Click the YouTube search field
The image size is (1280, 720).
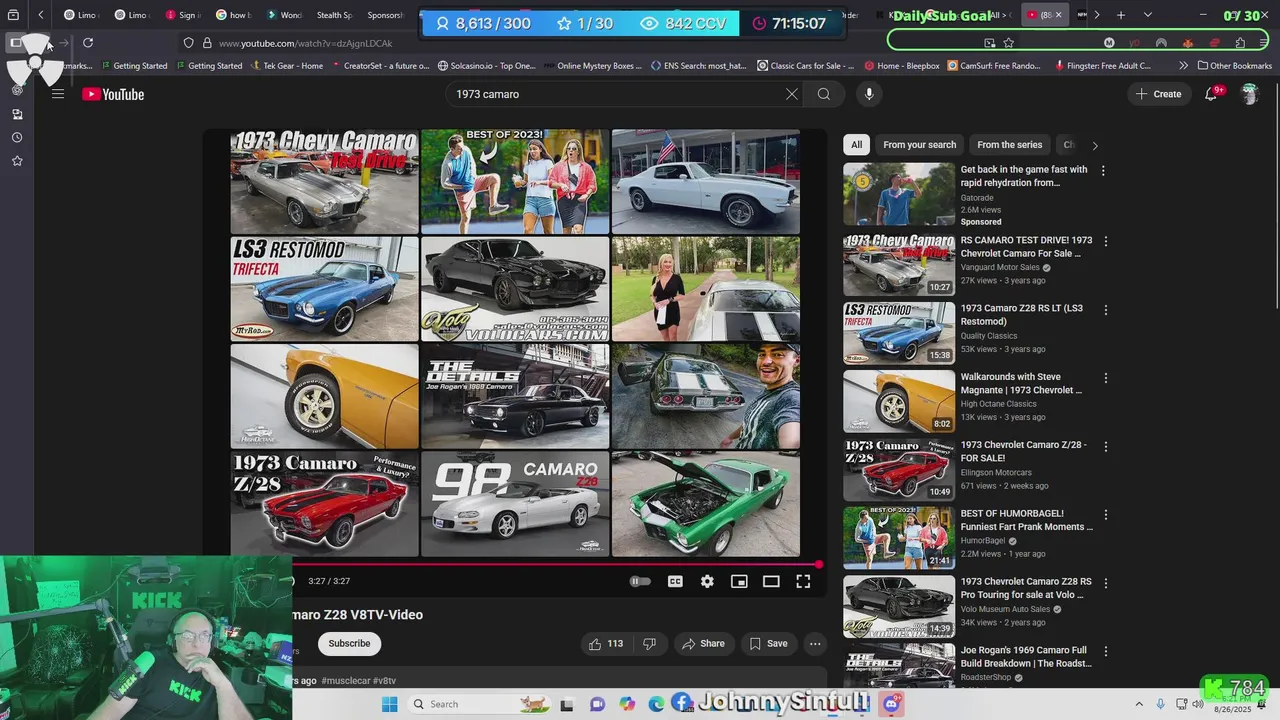613,94
